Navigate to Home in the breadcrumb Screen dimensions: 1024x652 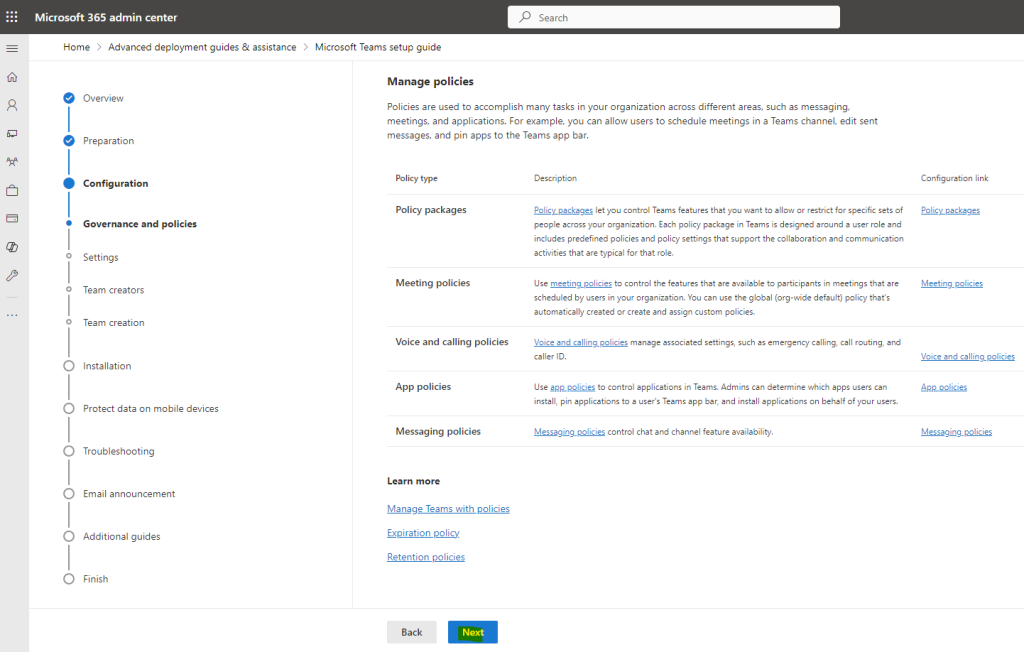click(x=76, y=47)
